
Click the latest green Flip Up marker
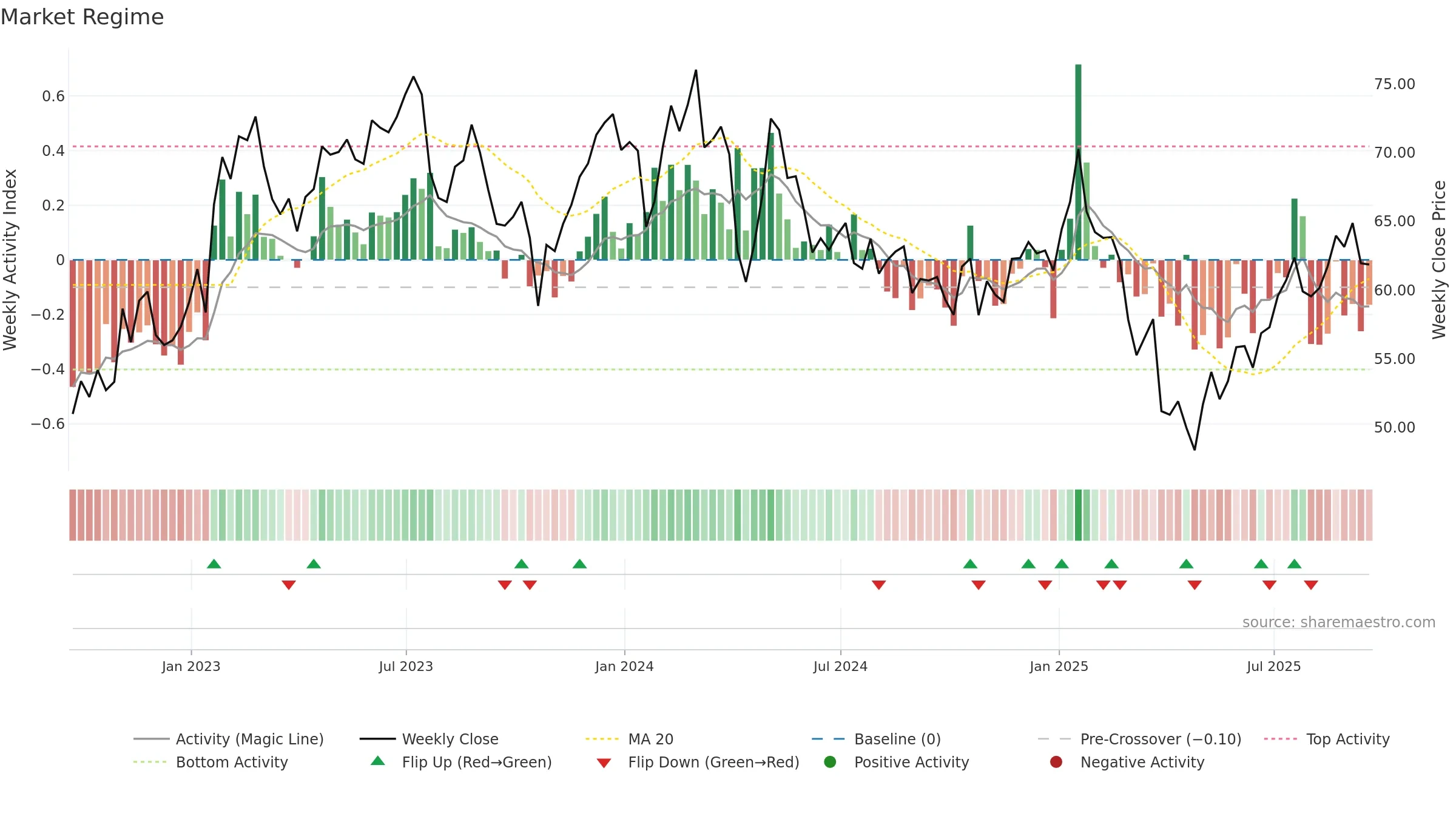[1294, 564]
